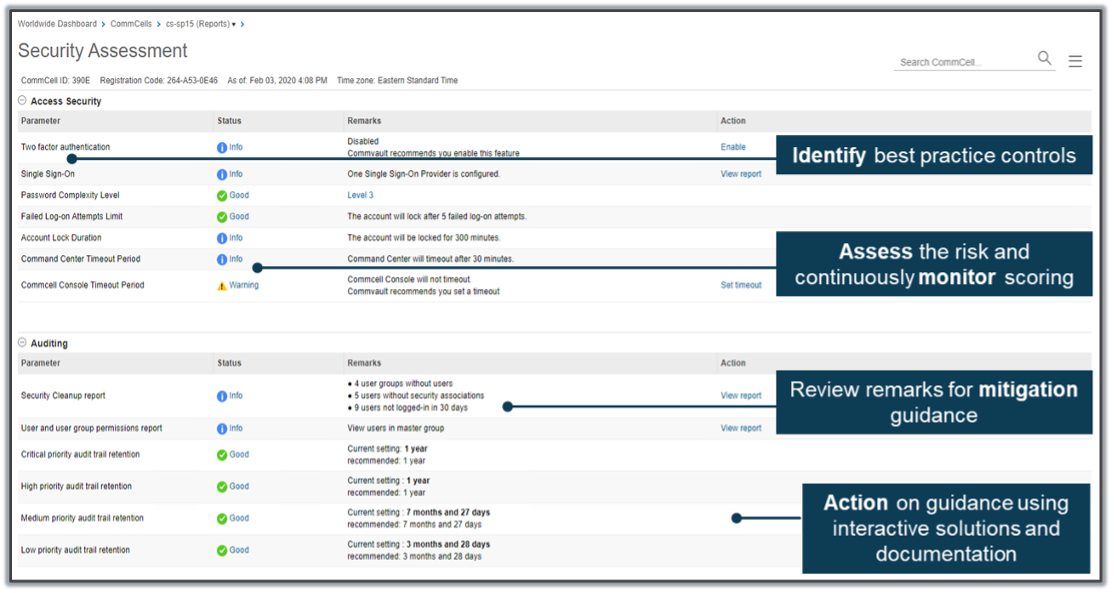Open View report for Single Sign-On
Screen dimensions: 1114x593
(740, 174)
